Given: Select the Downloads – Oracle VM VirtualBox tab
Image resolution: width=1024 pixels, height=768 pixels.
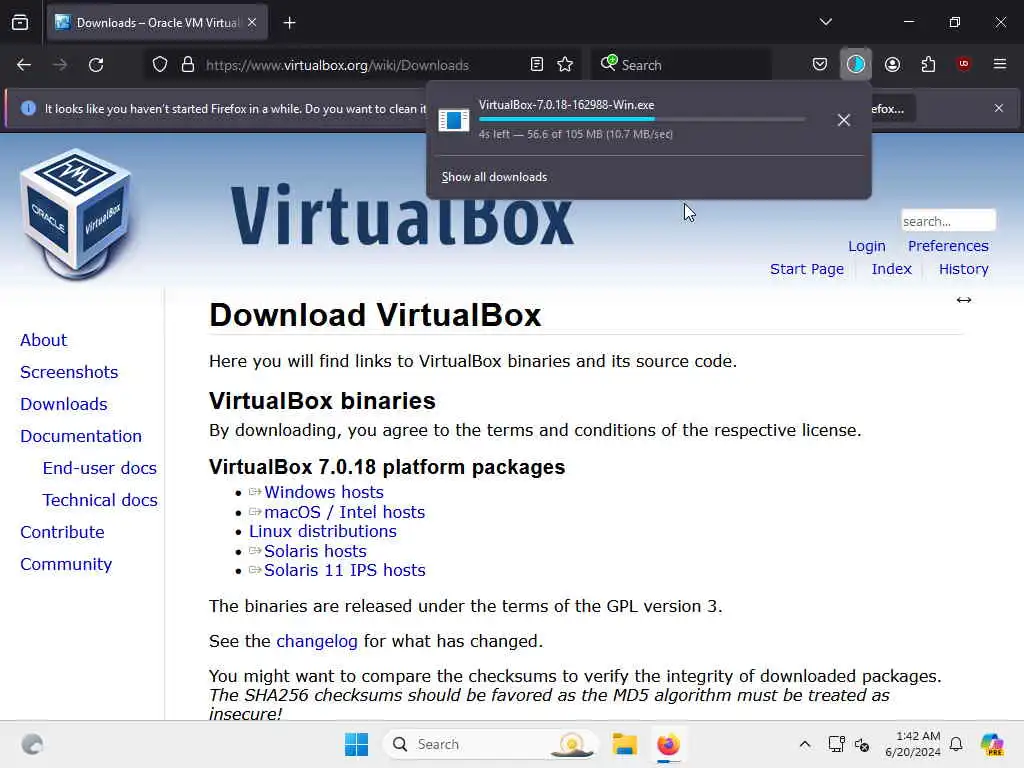Looking at the screenshot, I should tap(157, 23).
